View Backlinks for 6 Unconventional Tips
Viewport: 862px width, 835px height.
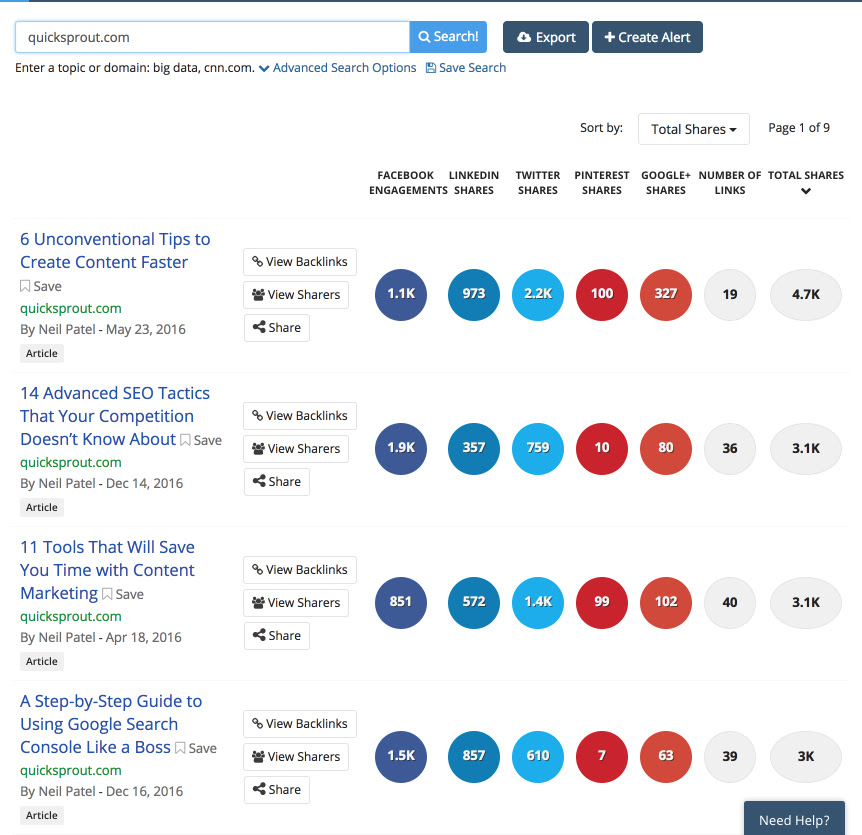300,262
